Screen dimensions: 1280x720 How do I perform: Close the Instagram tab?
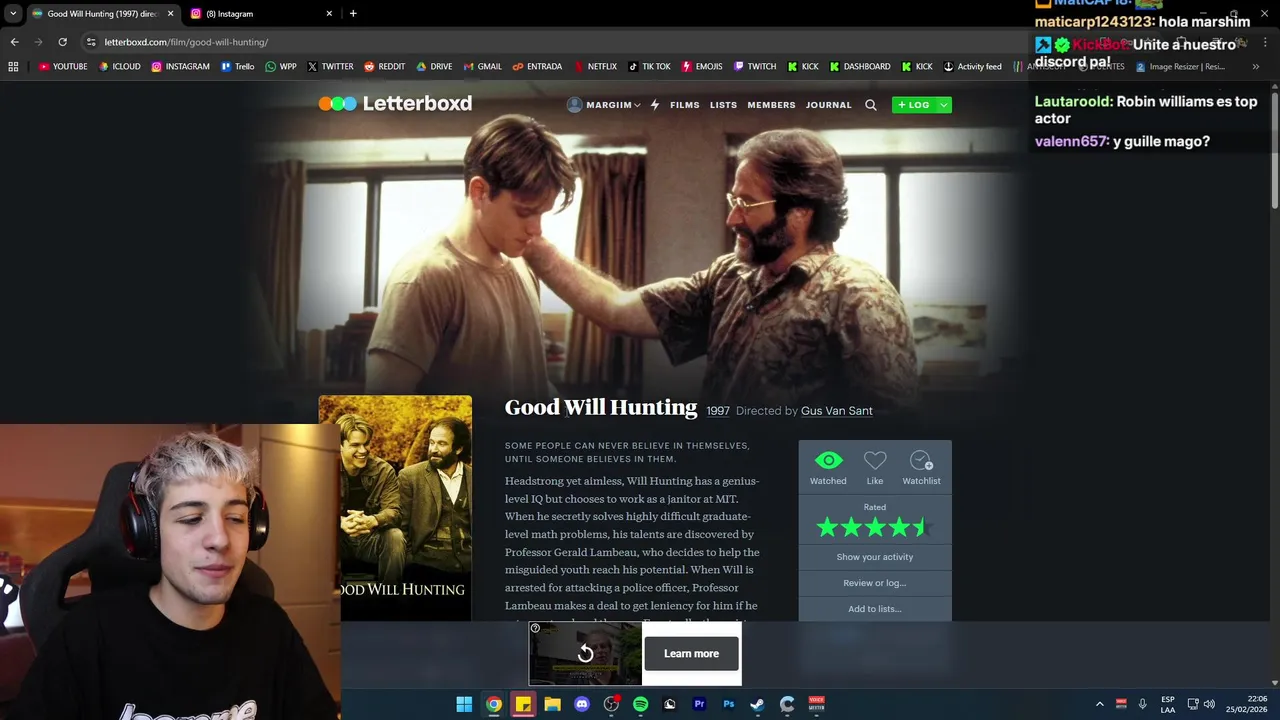(329, 14)
